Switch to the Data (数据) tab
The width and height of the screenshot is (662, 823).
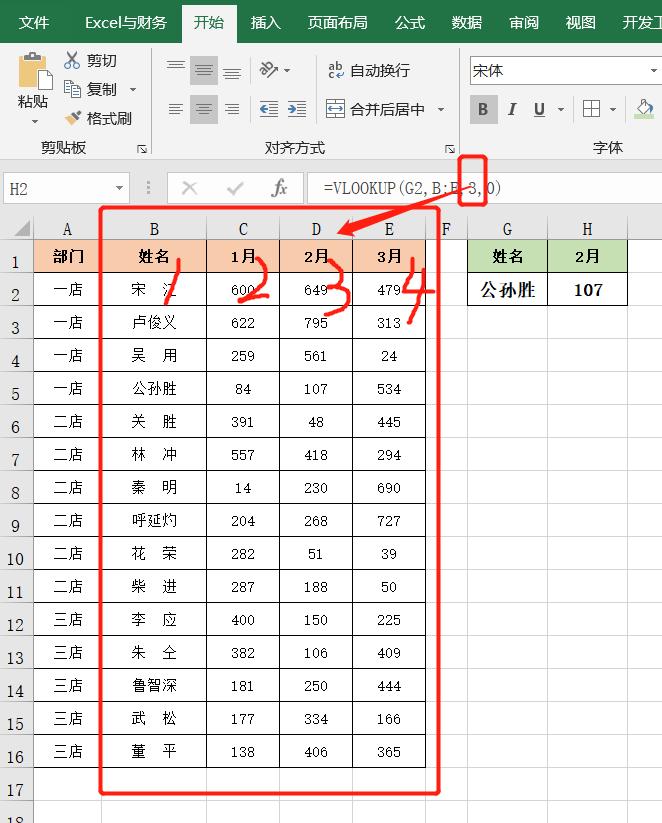point(467,23)
